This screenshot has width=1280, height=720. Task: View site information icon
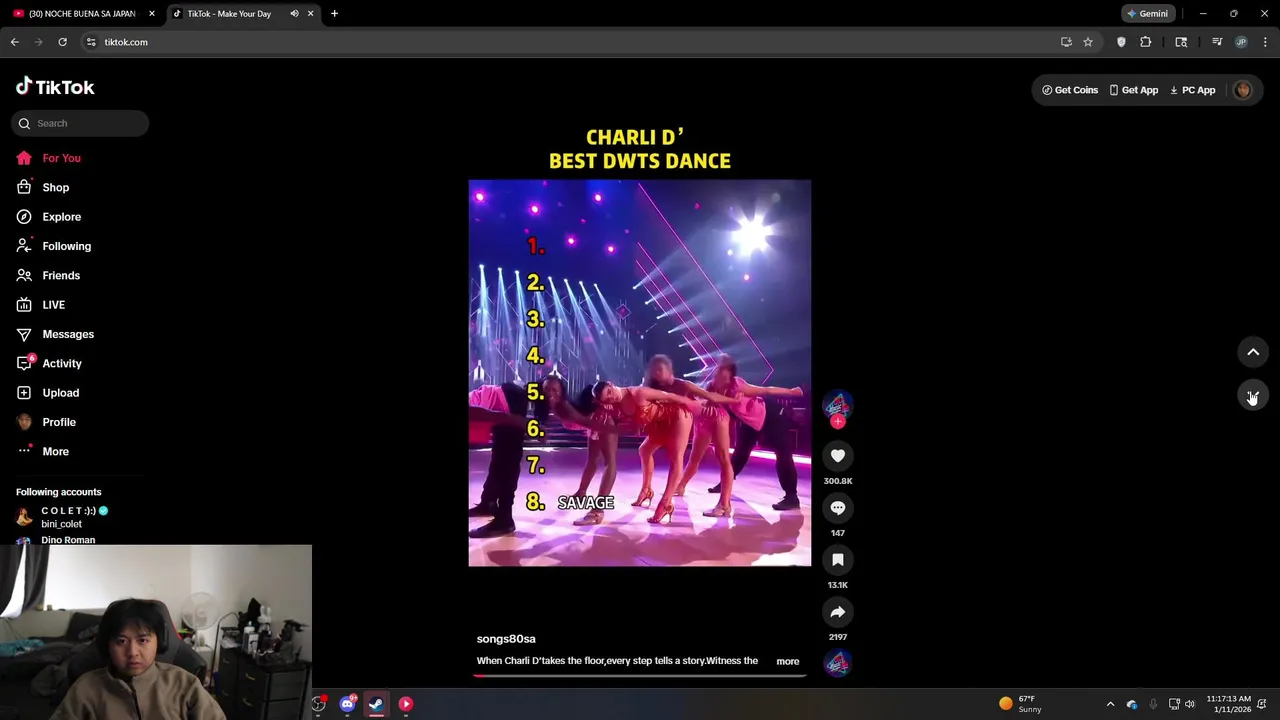[91, 42]
